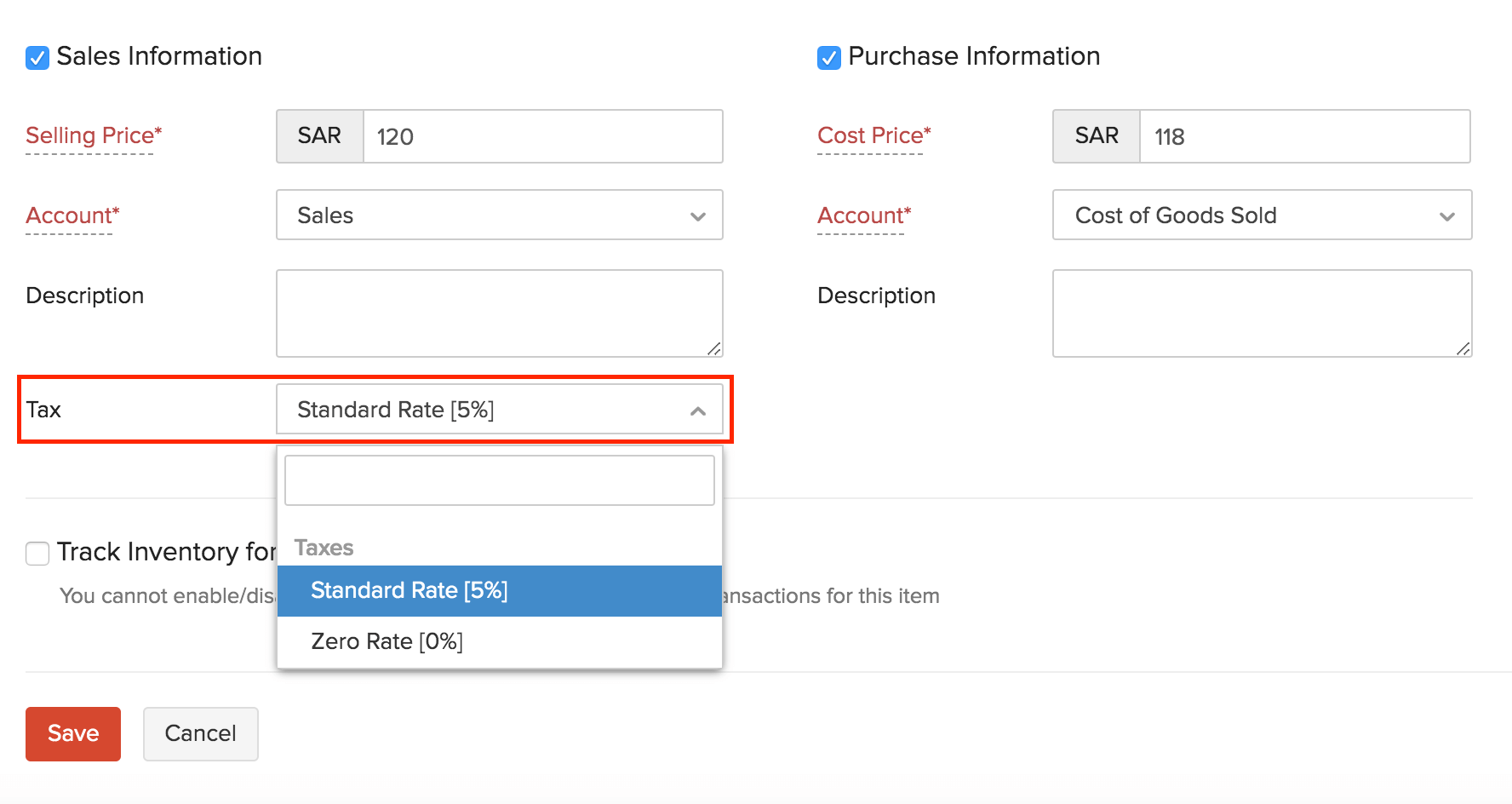Click the Selling Price value field
Screen dimensions: 1512x804
pos(543,136)
